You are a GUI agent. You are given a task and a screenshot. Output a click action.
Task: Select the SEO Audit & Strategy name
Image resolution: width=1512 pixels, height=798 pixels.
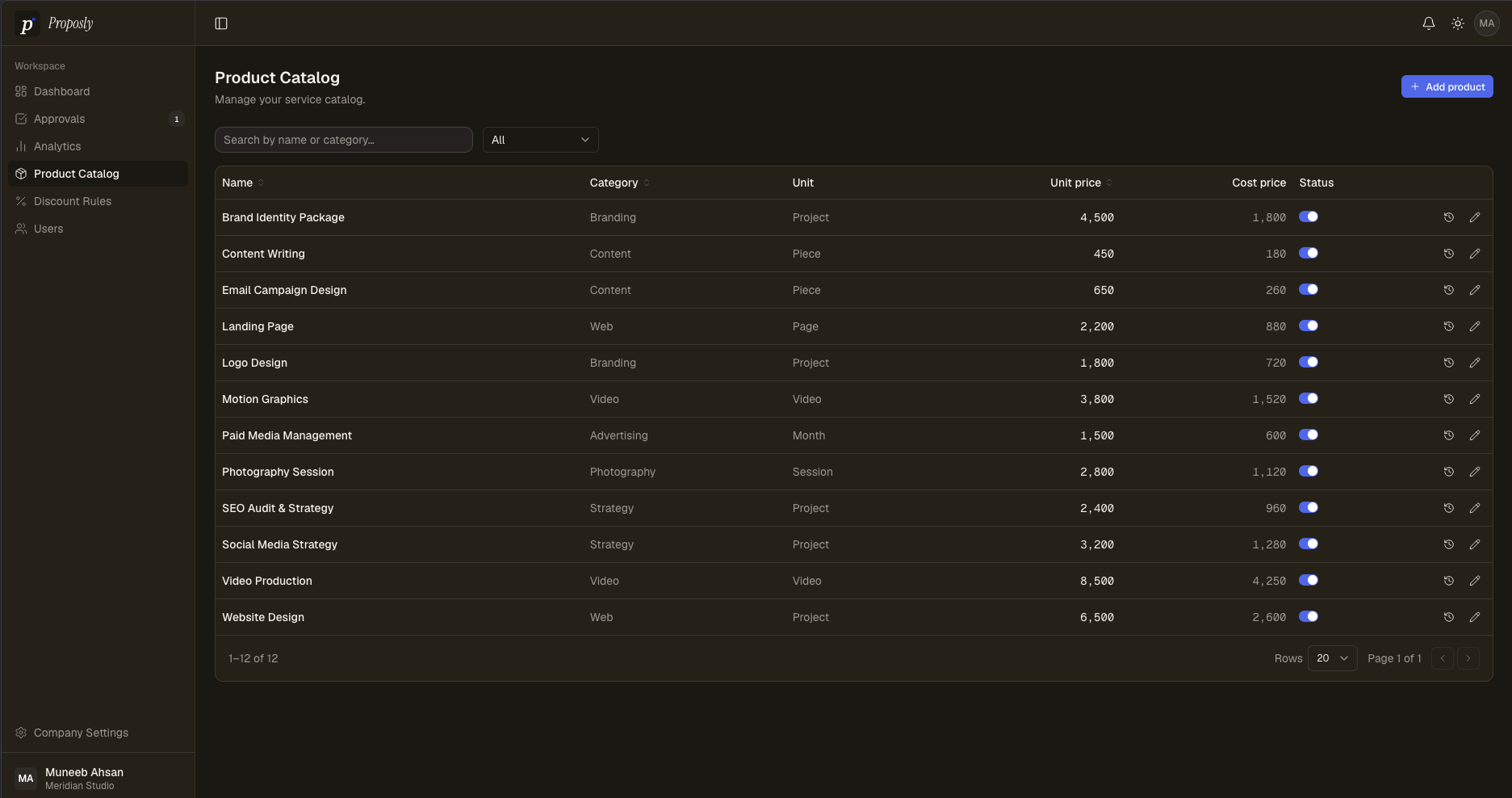(x=278, y=508)
